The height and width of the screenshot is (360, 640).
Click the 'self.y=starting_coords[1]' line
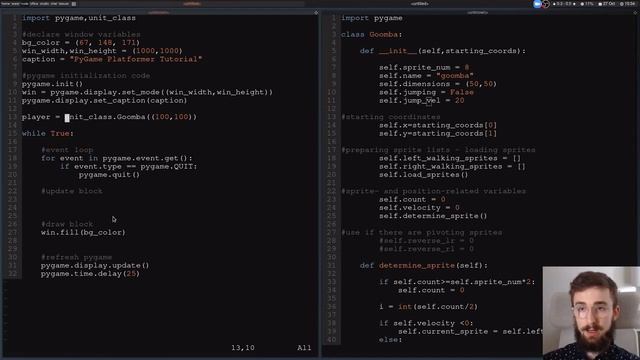438,133
